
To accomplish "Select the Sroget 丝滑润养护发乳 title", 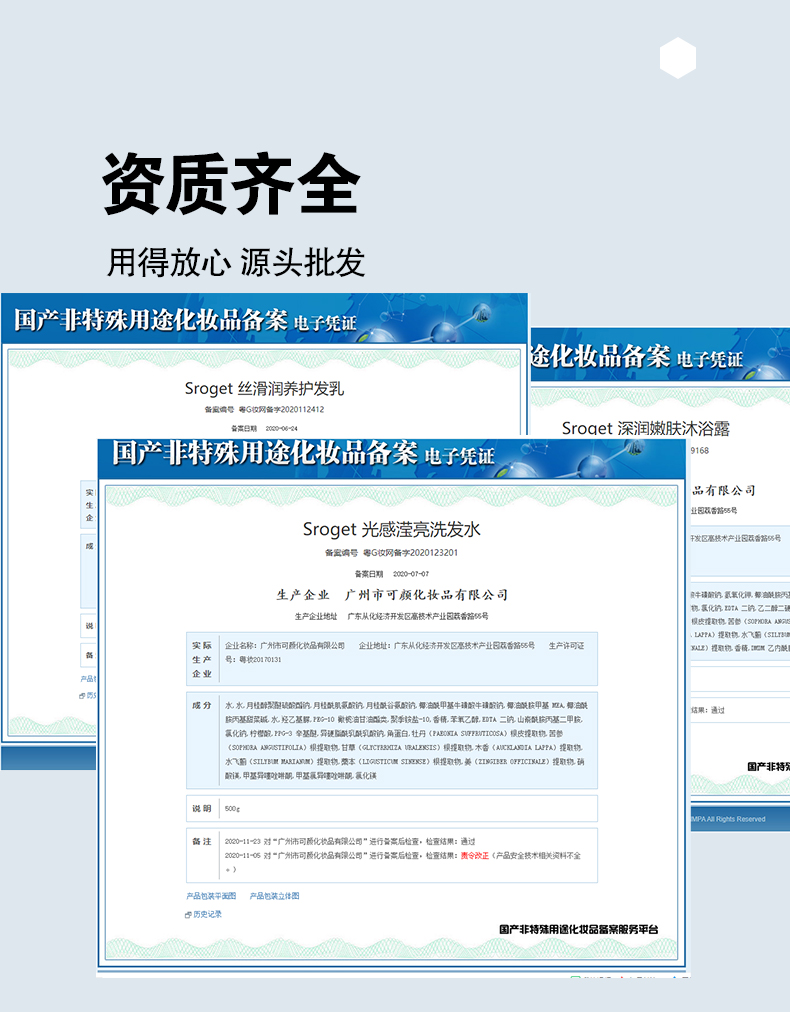I will point(264,388).
